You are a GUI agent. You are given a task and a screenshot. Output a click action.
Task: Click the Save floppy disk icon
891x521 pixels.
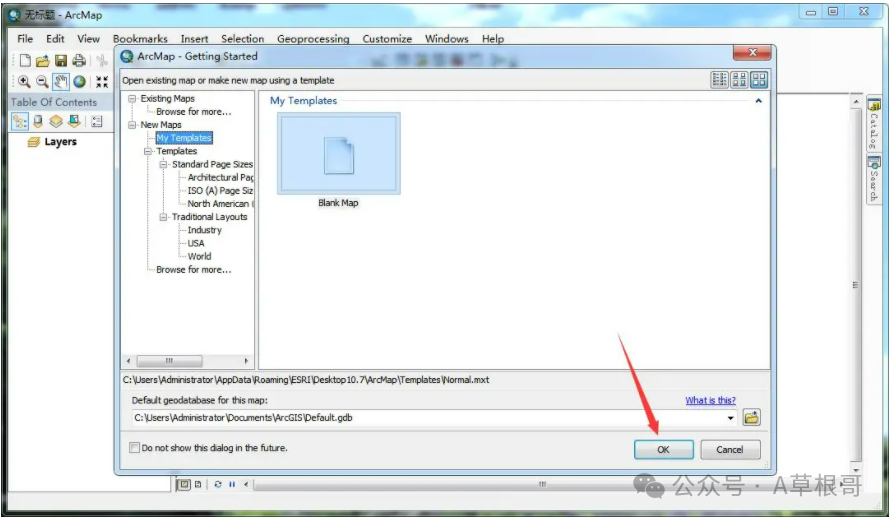61,61
